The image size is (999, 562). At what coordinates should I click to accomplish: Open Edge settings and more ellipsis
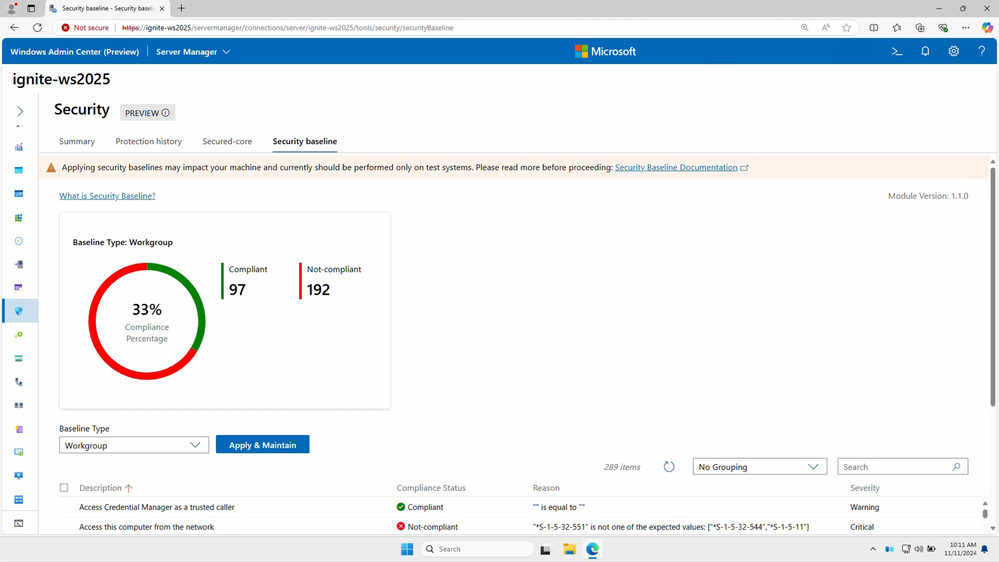[x=966, y=27]
